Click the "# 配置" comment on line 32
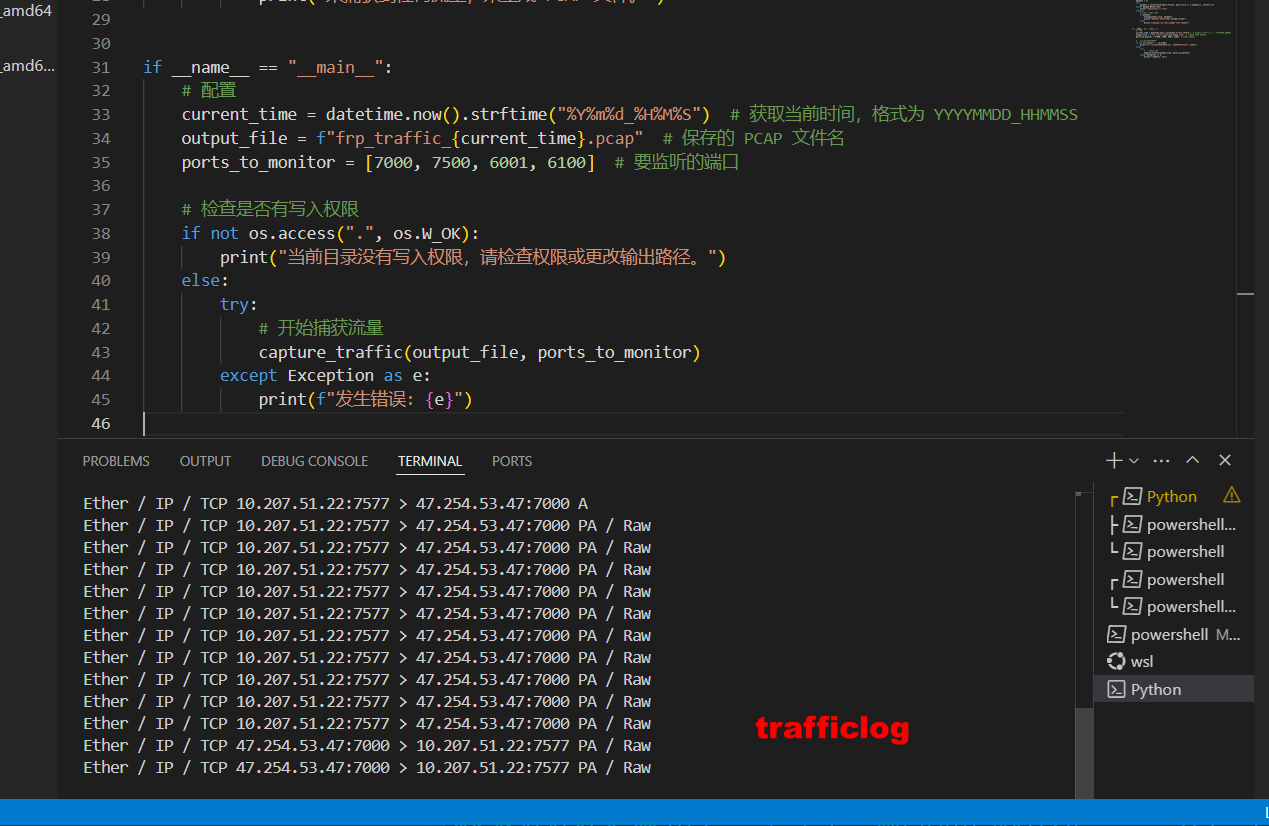 pos(210,90)
